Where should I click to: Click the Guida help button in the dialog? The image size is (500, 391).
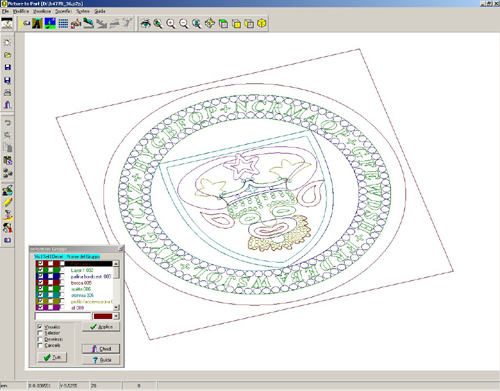point(101,360)
